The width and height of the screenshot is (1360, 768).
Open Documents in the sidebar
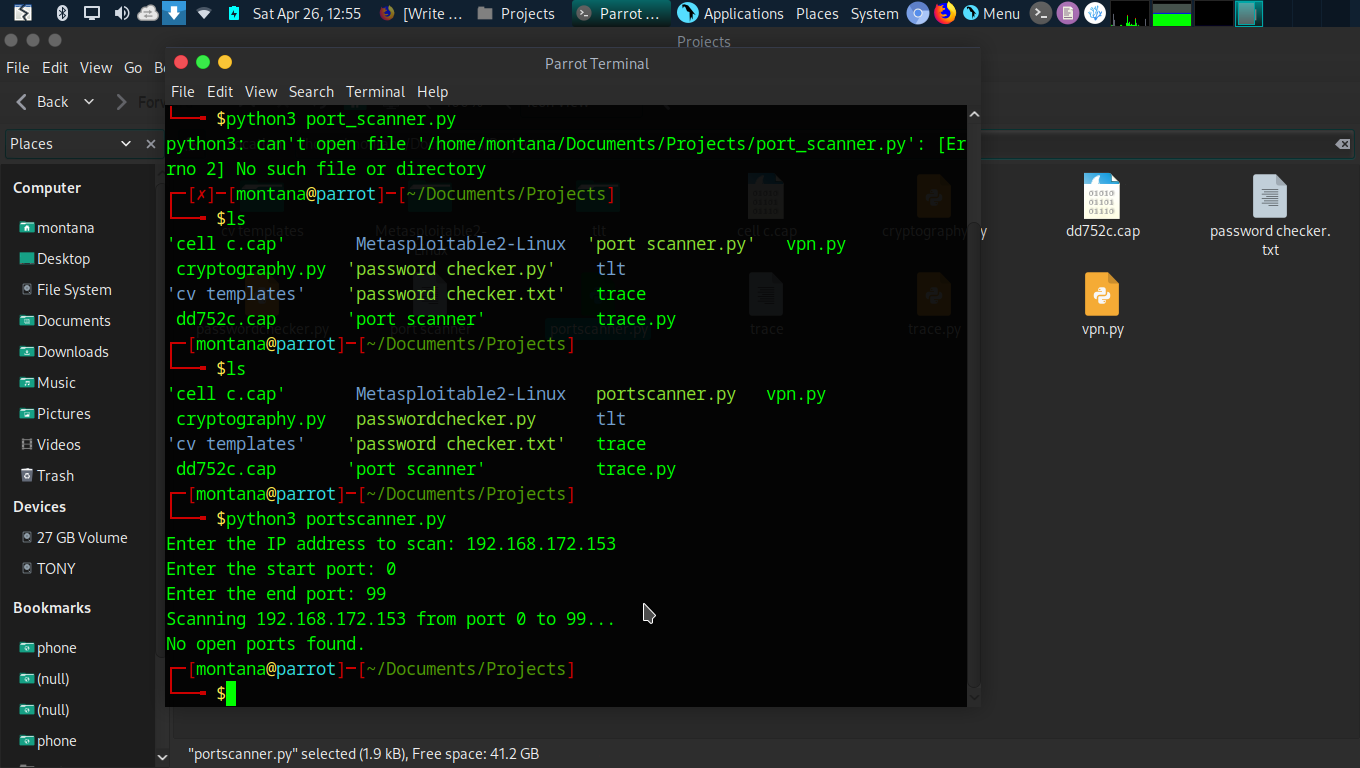point(65,320)
